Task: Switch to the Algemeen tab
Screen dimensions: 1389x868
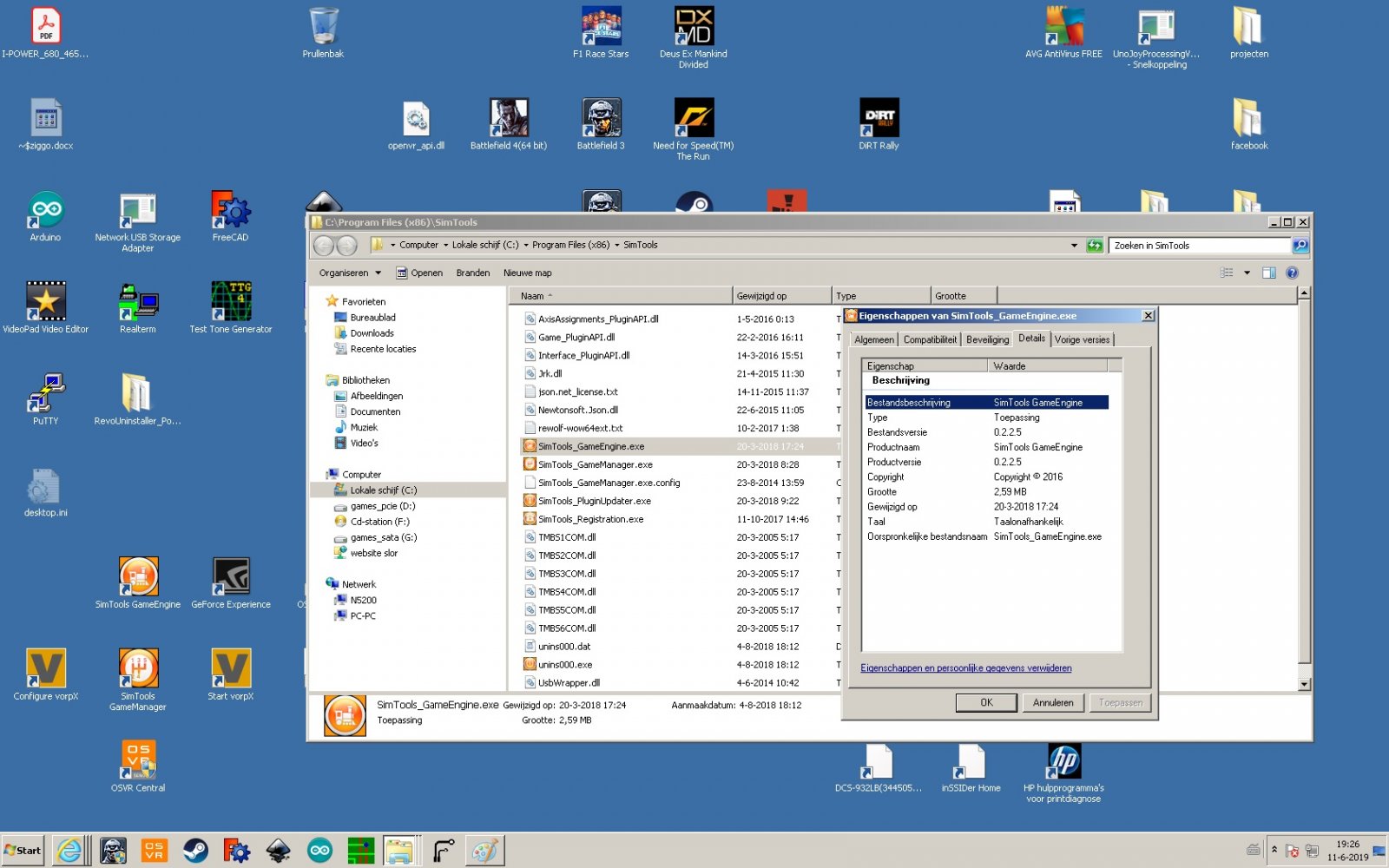Action: (873, 339)
